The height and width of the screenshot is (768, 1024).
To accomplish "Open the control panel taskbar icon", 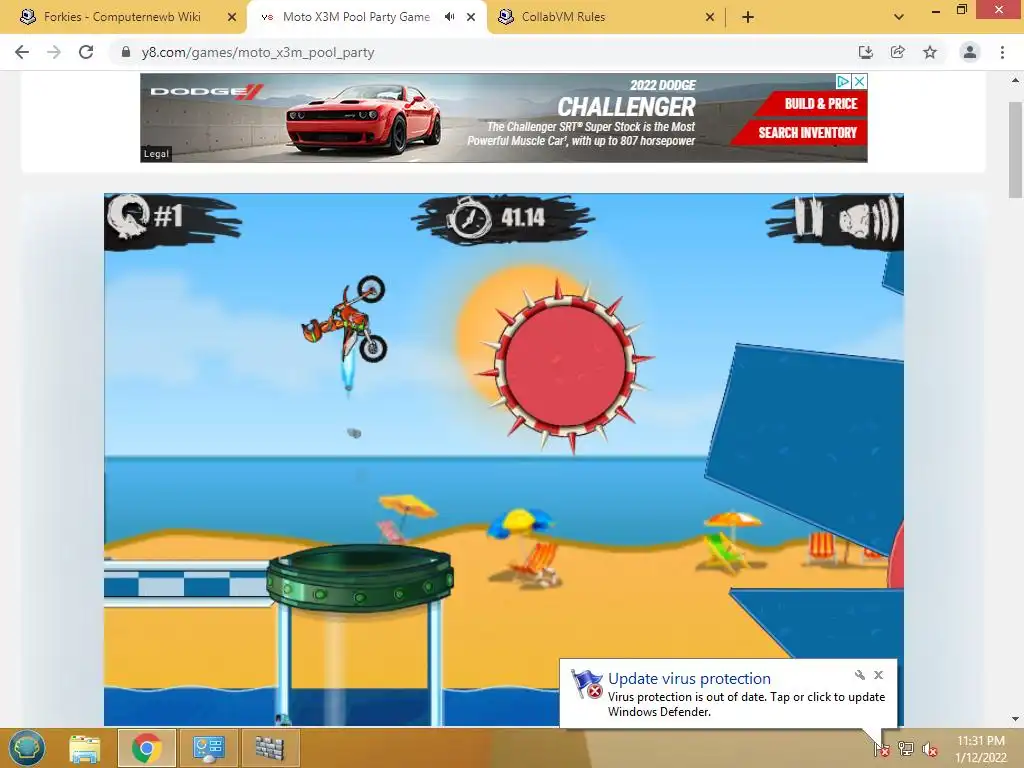I will point(208,748).
